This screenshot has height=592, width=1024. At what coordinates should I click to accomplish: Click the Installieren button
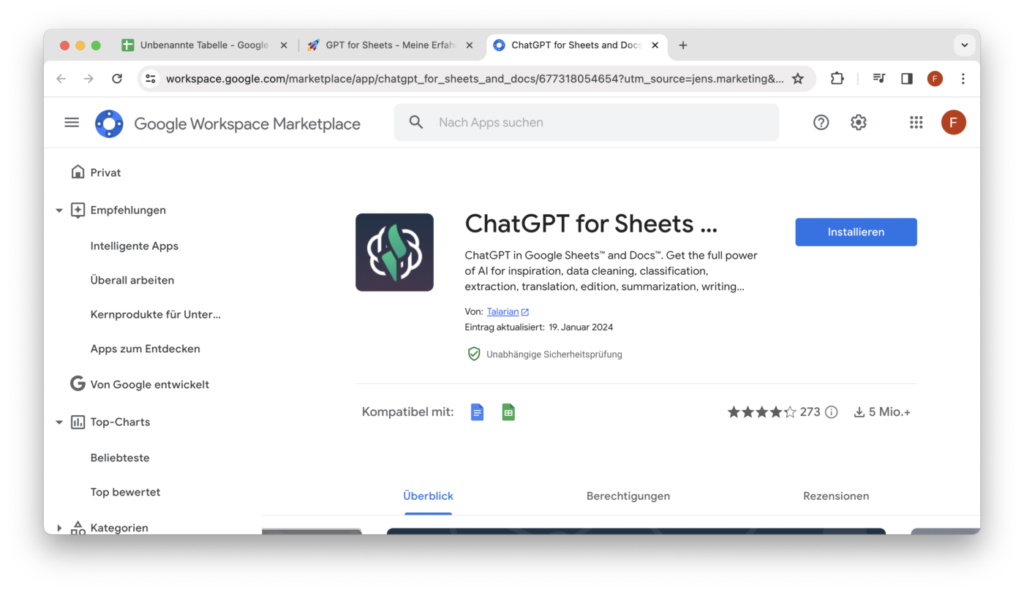pos(856,232)
